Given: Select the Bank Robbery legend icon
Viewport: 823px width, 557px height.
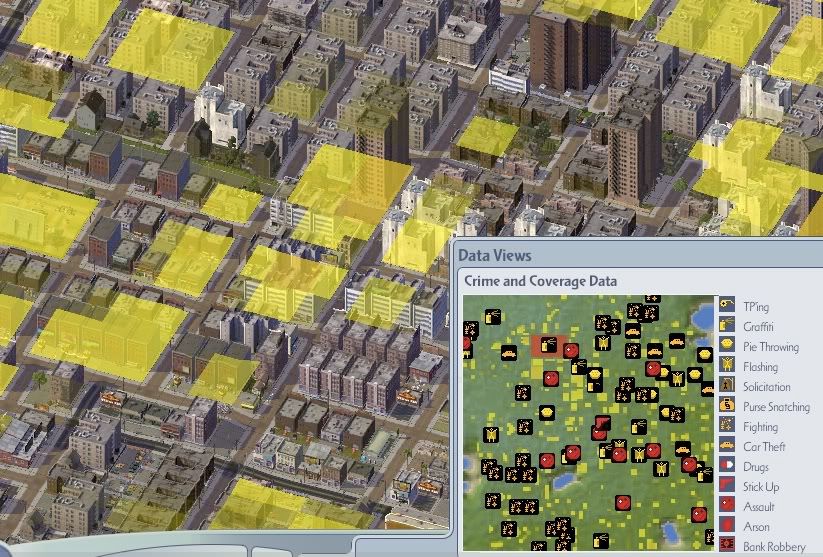Looking at the screenshot, I should click(x=727, y=544).
